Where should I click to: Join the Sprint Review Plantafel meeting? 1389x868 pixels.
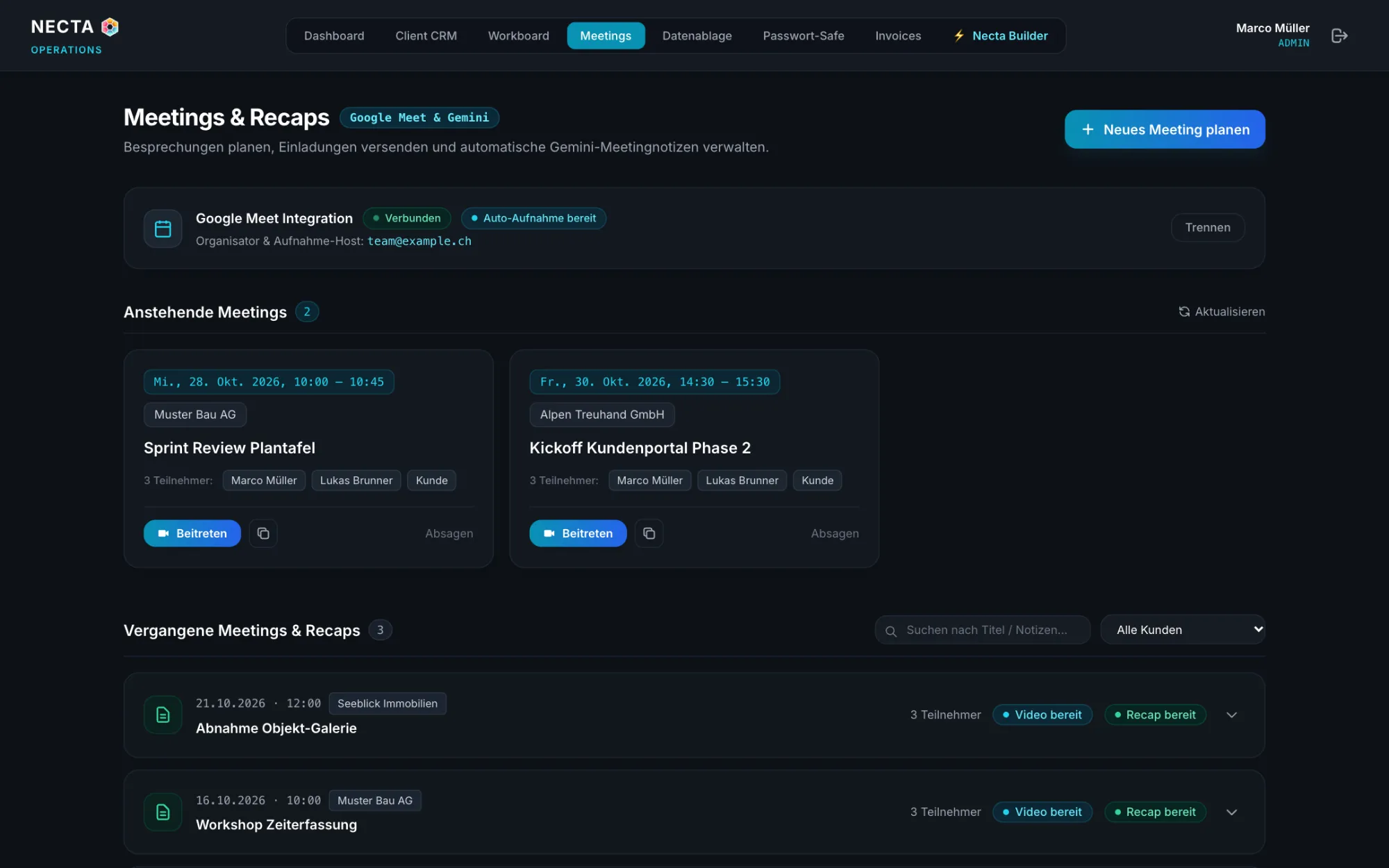coord(192,533)
